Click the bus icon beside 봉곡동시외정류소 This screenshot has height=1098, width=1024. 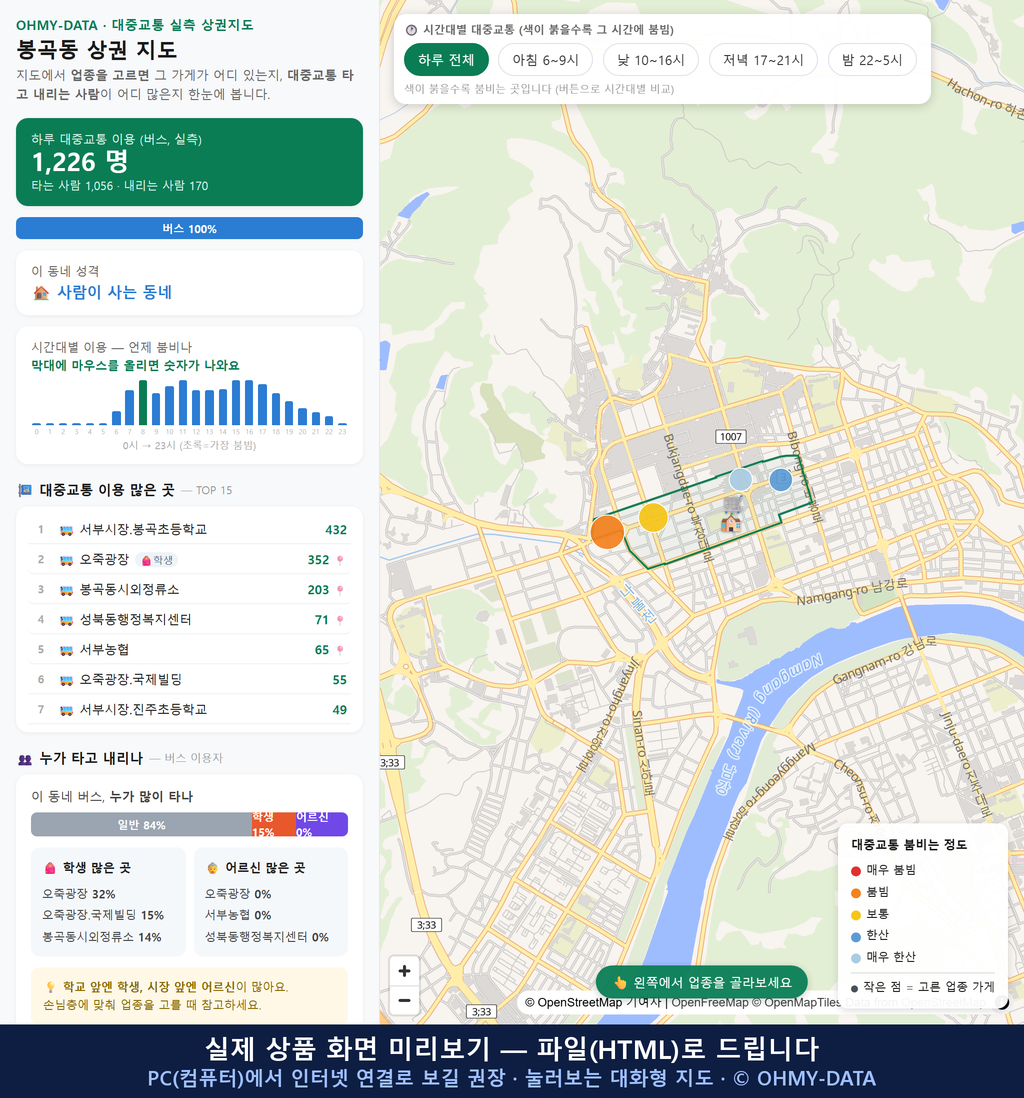tap(66, 590)
